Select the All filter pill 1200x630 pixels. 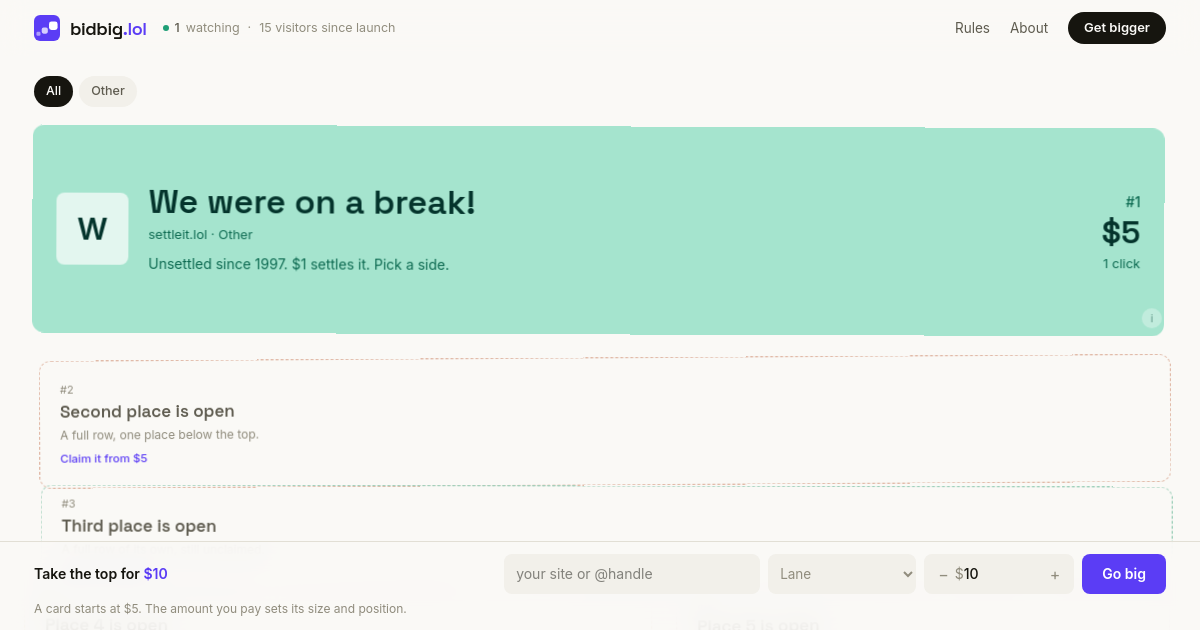[x=53, y=91]
